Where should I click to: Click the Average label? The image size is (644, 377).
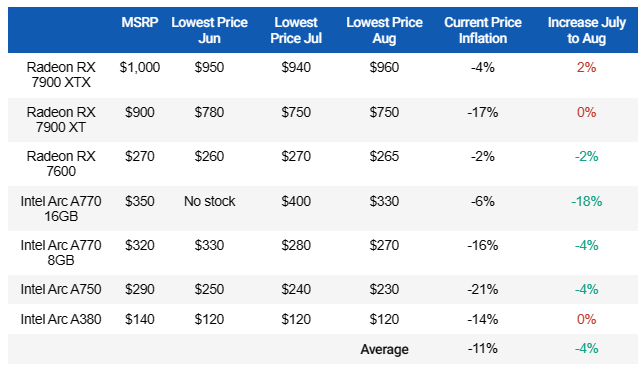[384, 349]
